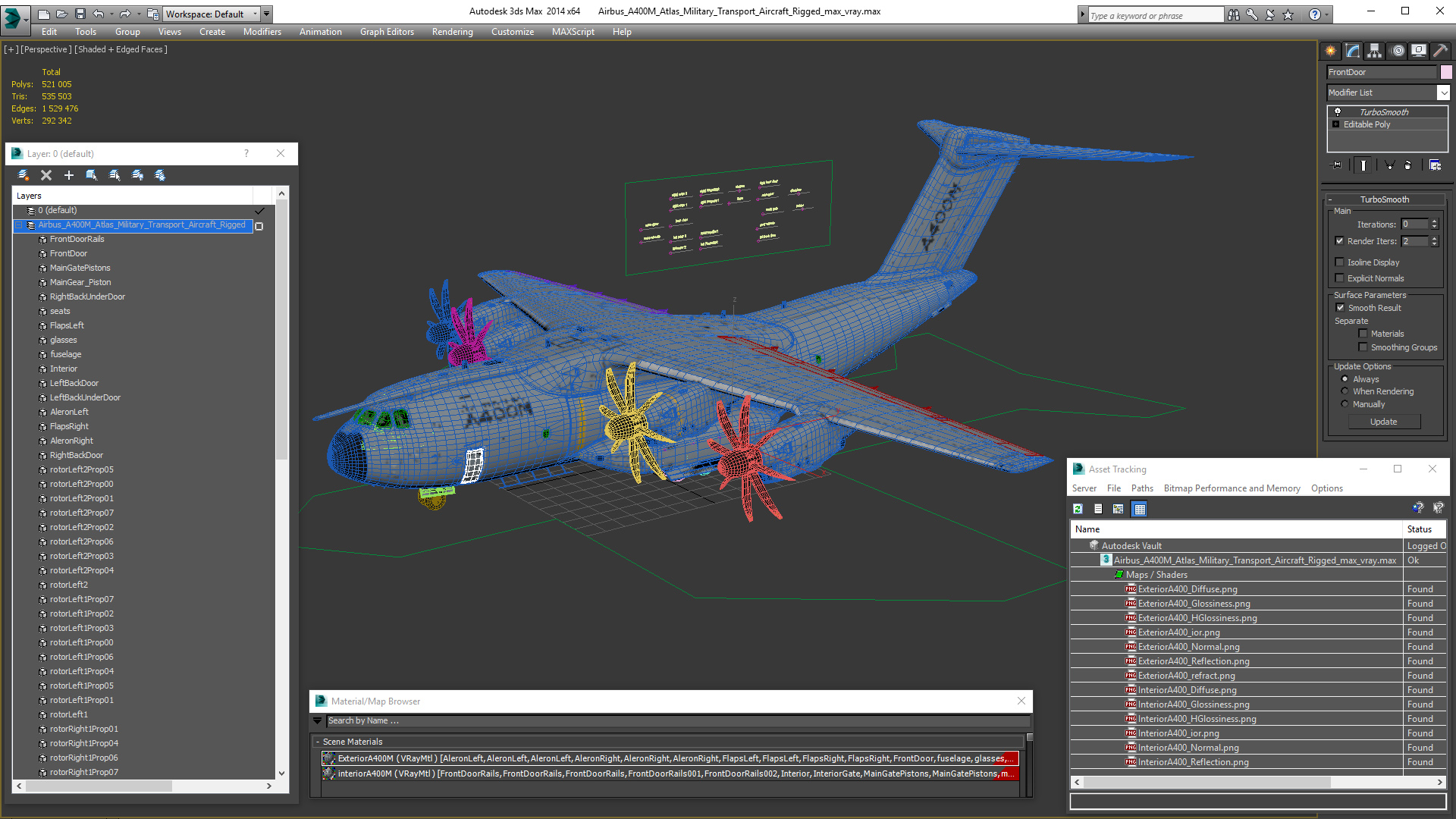
Task: Select the Manually update option
Action: pyautogui.click(x=1345, y=404)
